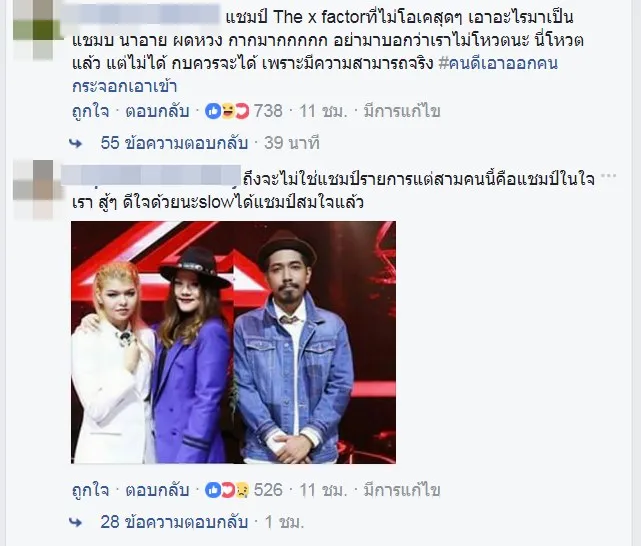641x546 pixels.
Task: Open first commenter's blurred profile picture
Action: point(37,29)
